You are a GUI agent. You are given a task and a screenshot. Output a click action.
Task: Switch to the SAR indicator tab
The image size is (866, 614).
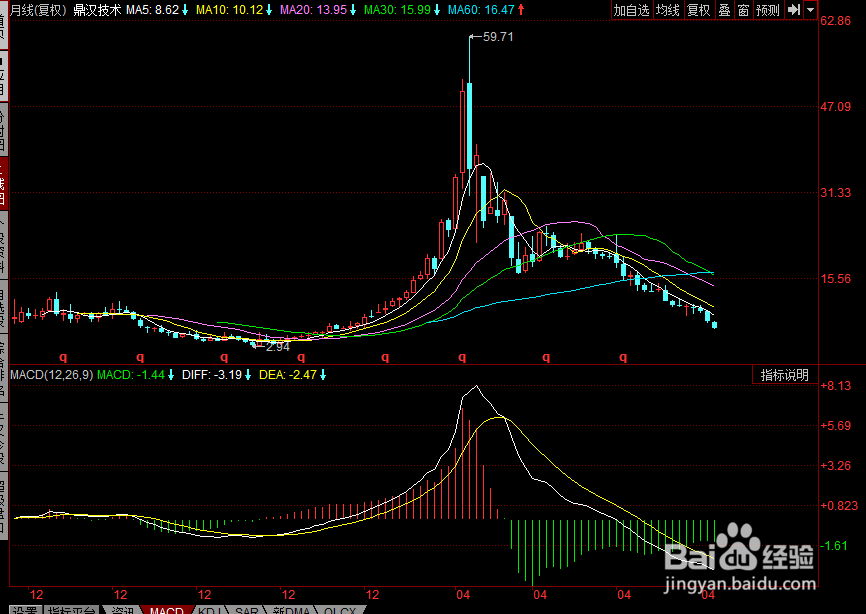pos(246,611)
